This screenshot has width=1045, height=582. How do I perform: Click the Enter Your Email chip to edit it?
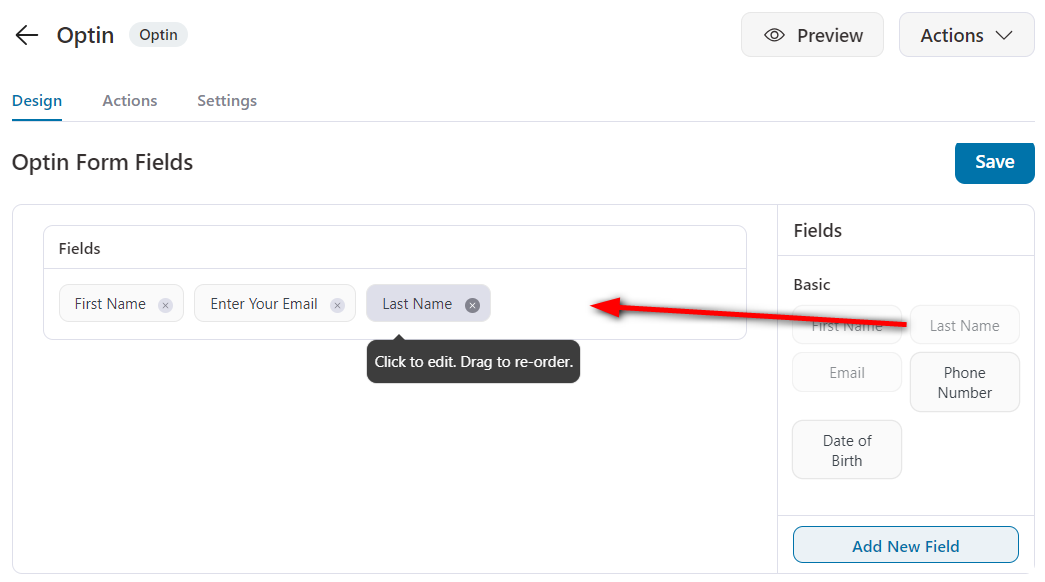pyautogui.click(x=263, y=304)
